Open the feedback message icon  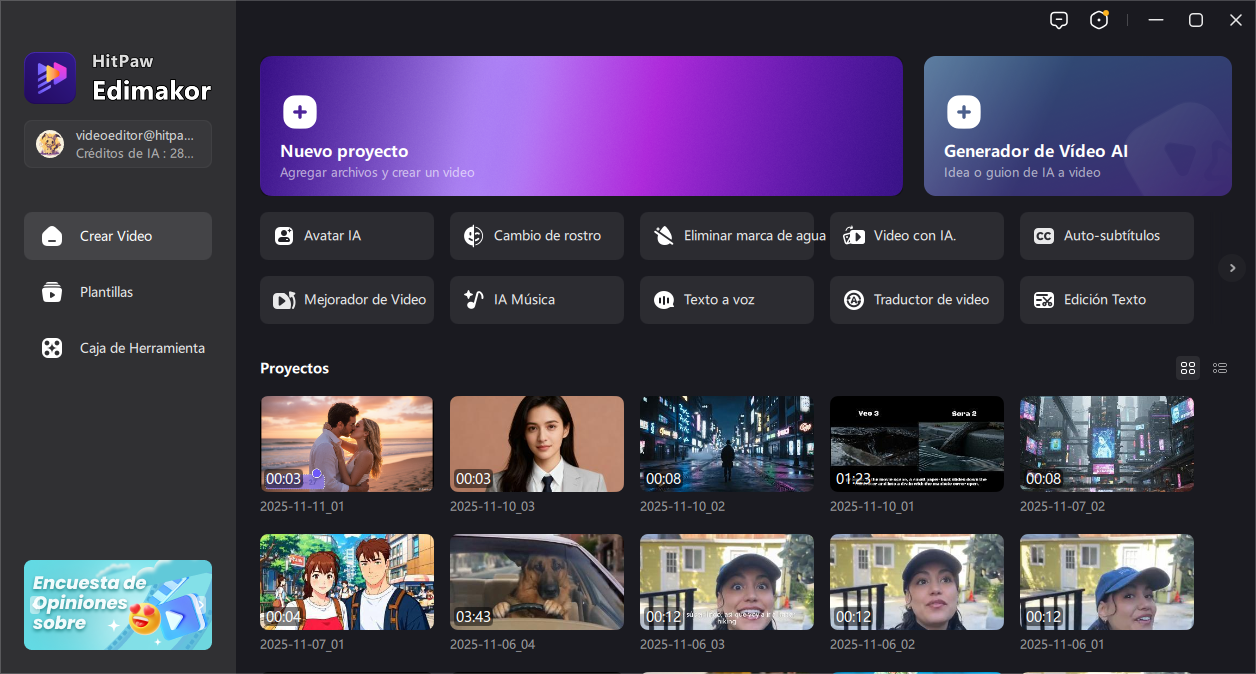(x=1059, y=20)
